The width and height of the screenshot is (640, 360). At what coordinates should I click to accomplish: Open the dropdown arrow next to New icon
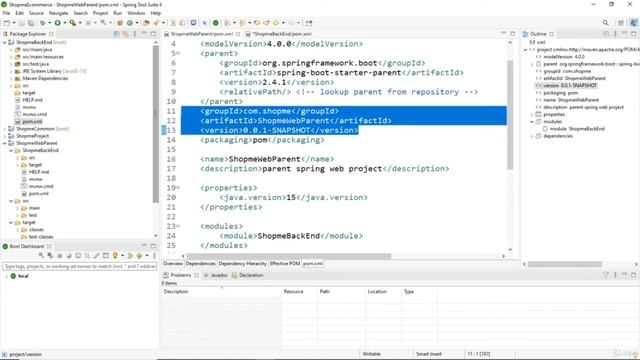(14, 23)
